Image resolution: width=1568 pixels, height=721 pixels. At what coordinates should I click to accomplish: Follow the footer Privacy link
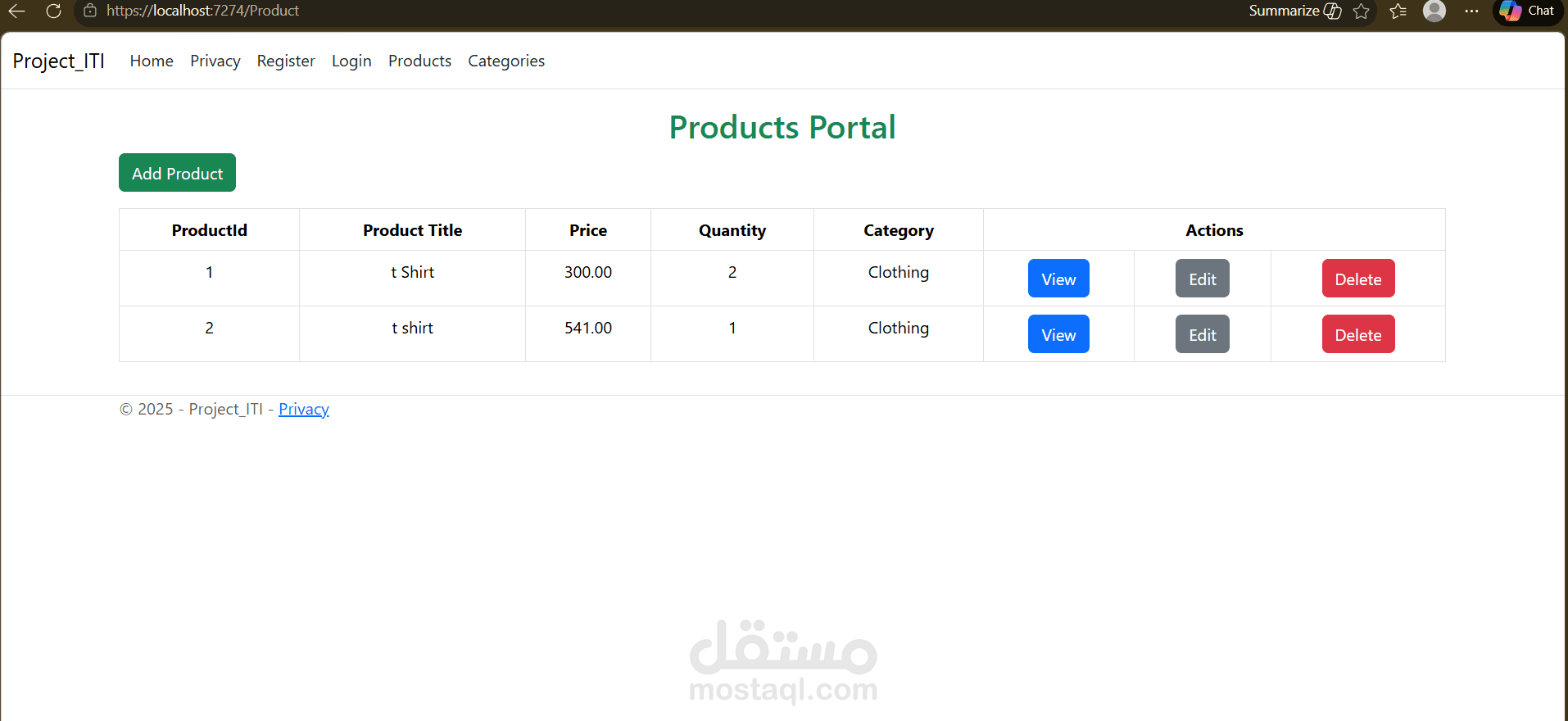[x=304, y=409]
